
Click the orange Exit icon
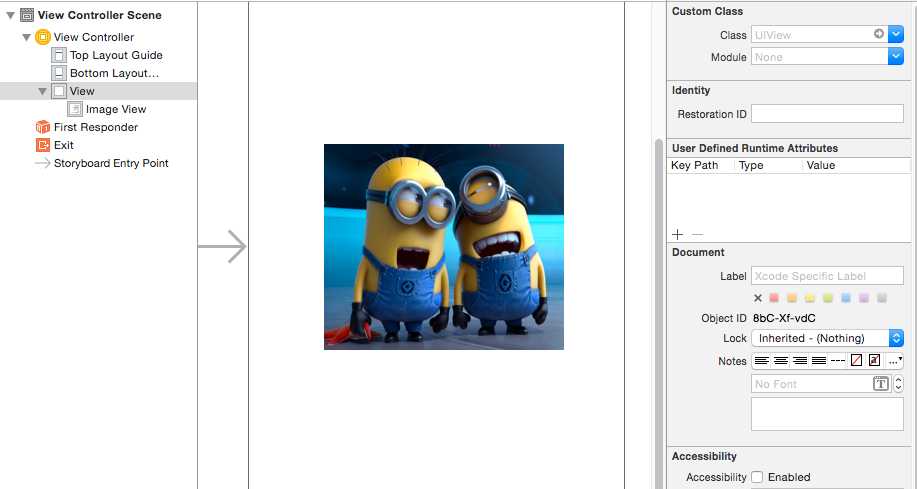click(43, 145)
